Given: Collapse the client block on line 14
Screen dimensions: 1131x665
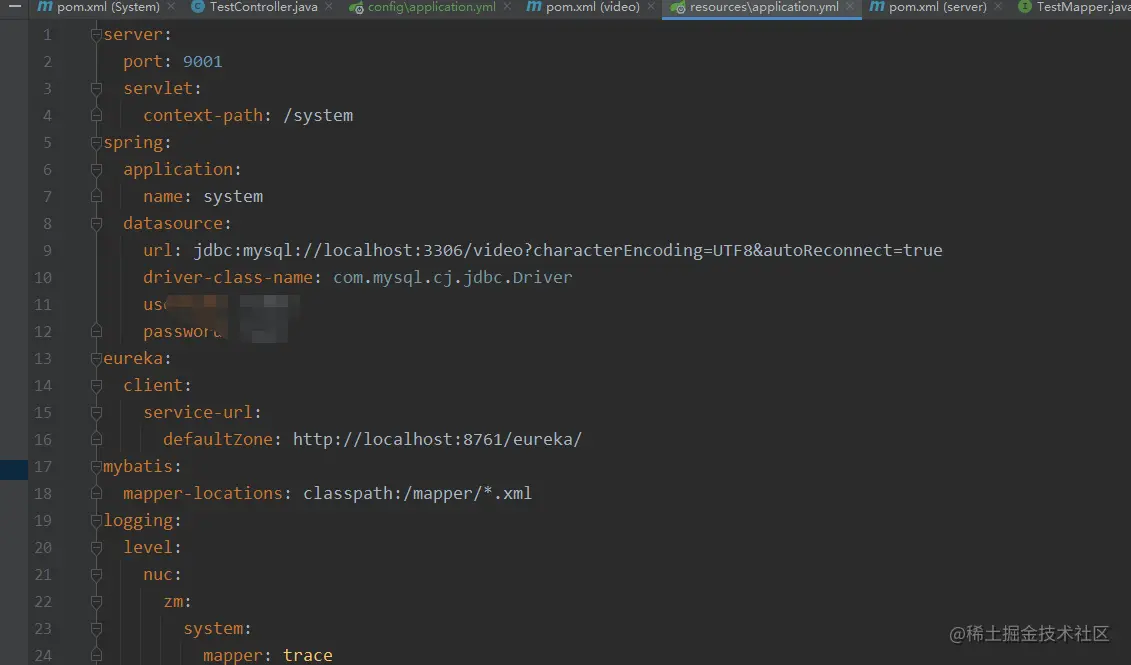Looking at the screenshot, I should click(x=96, y=385).
